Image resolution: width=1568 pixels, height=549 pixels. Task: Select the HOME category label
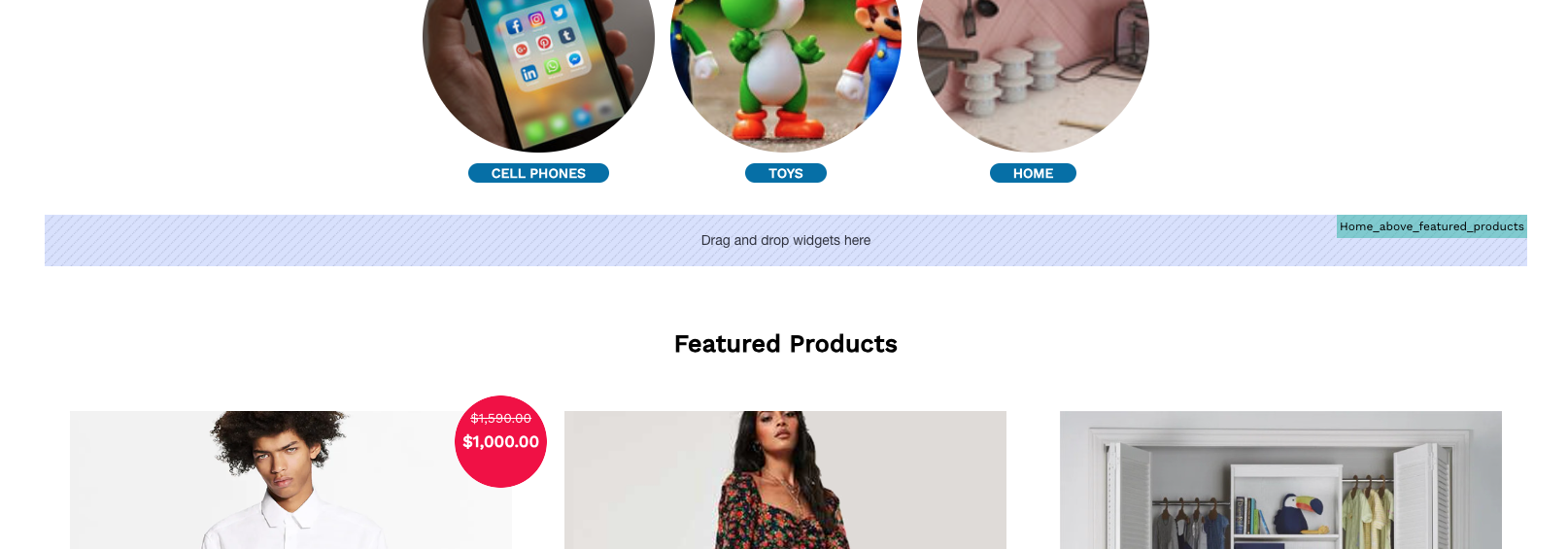[1033, 173]
